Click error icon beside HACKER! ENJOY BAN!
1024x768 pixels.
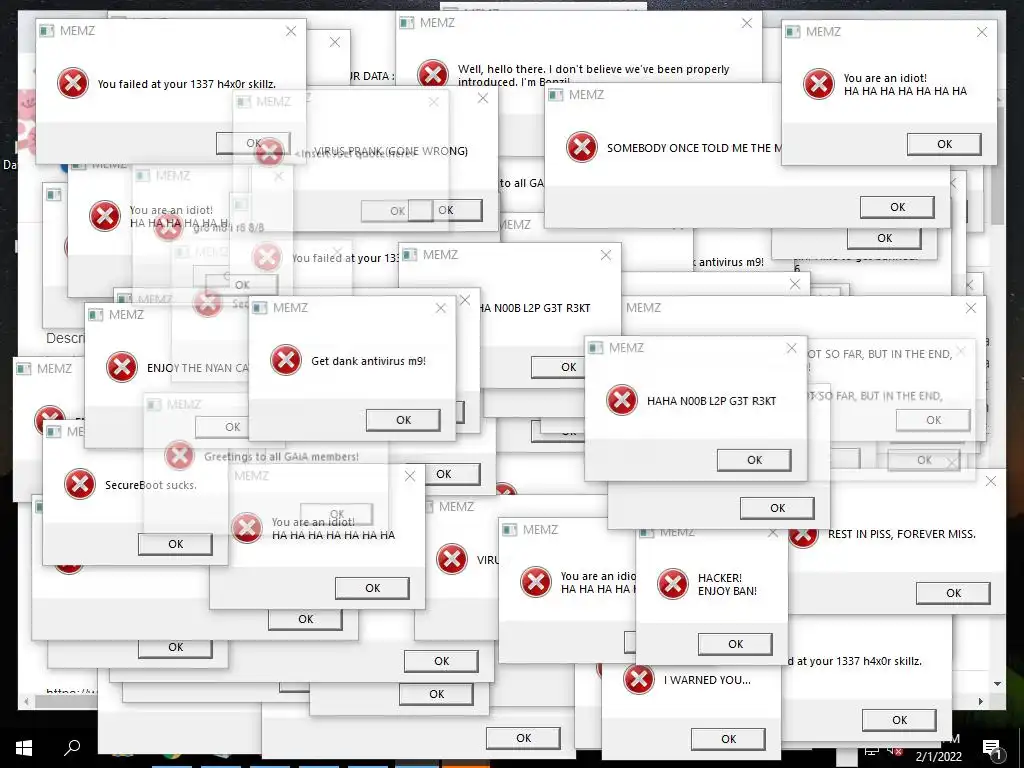pyautogui.click(x=673, y=584)
